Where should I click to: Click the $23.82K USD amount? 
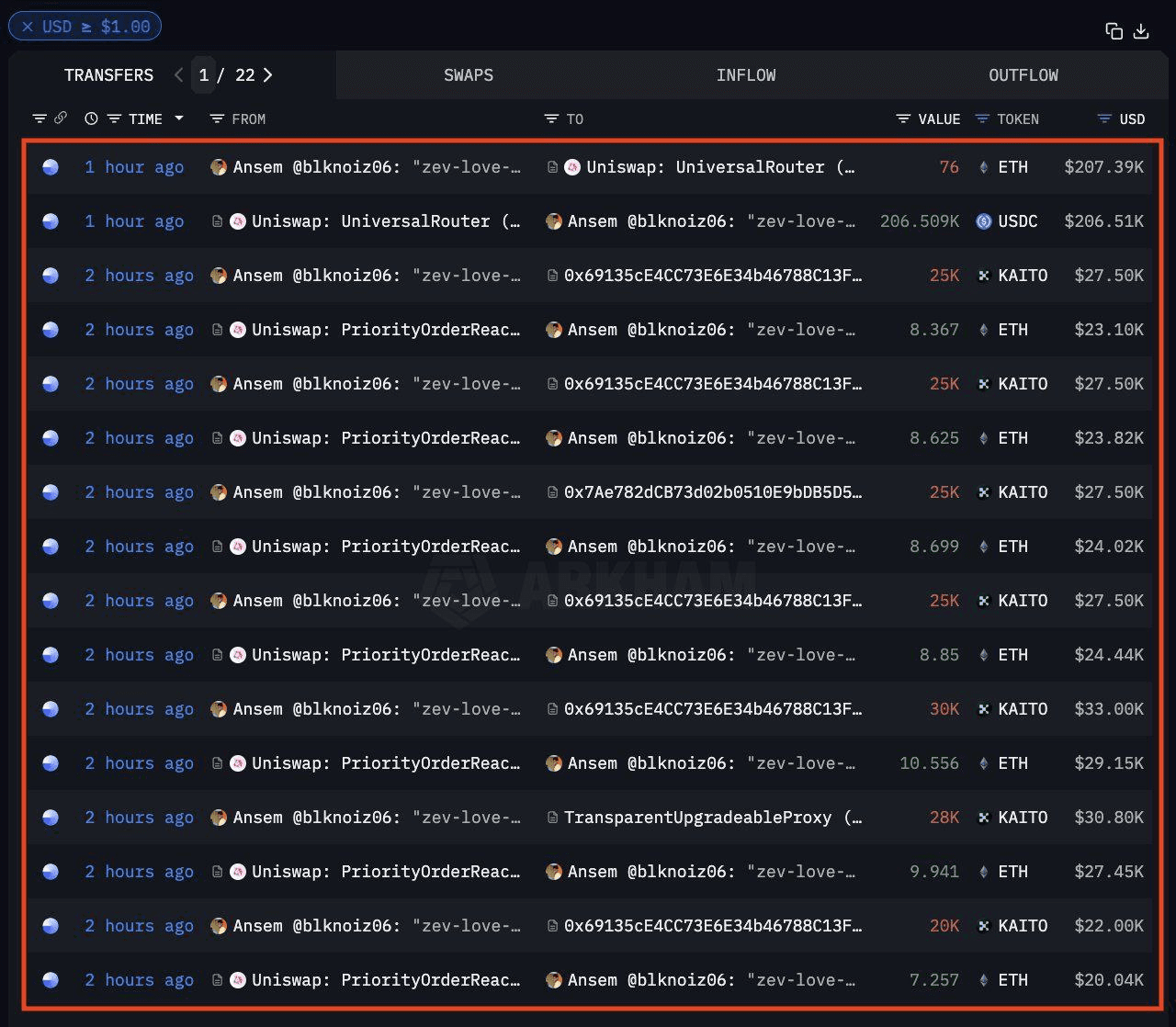tap(1109, 438)
